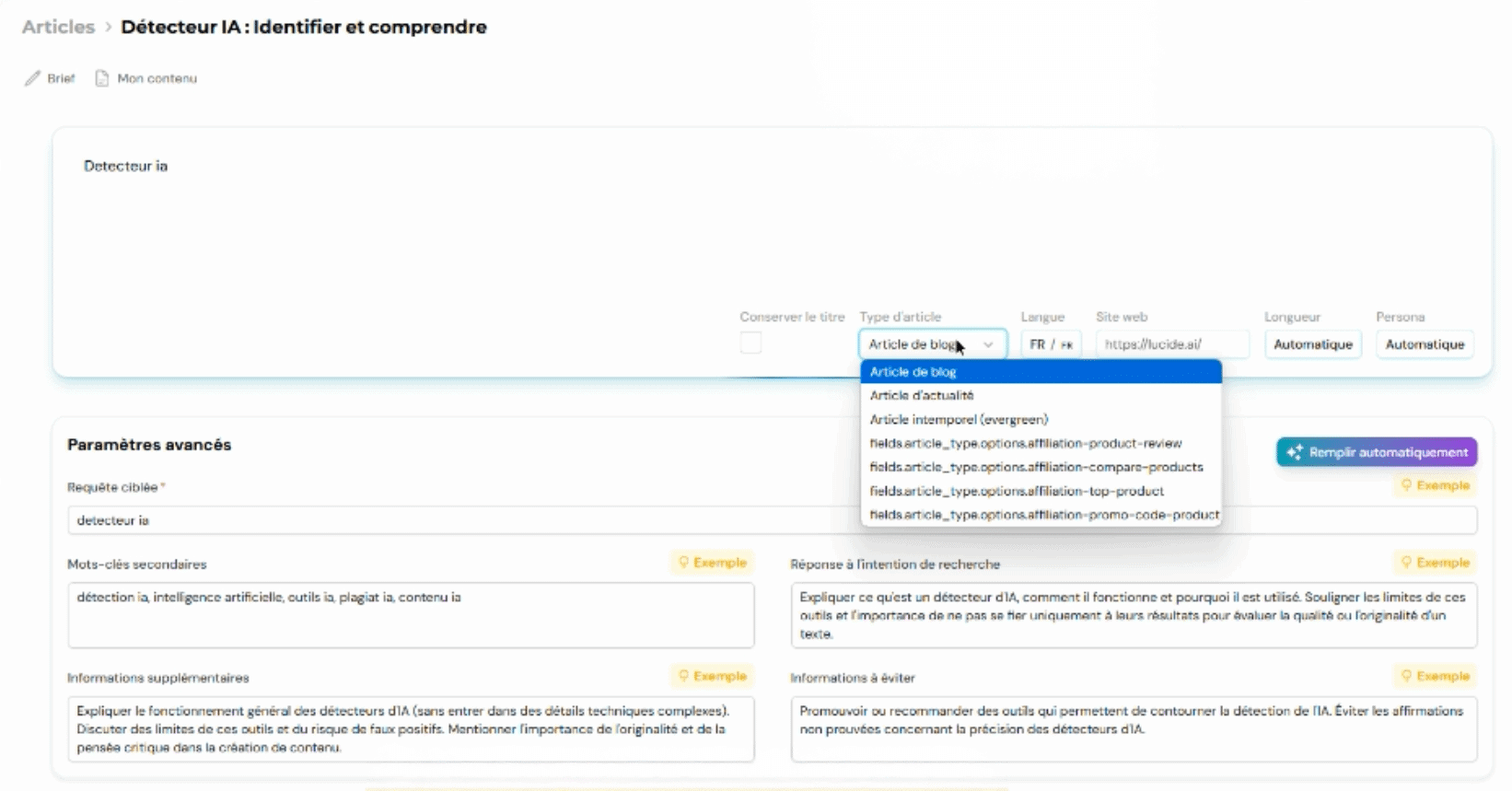
Task: Select the affiliation-product-review option
Action: 1041,443
